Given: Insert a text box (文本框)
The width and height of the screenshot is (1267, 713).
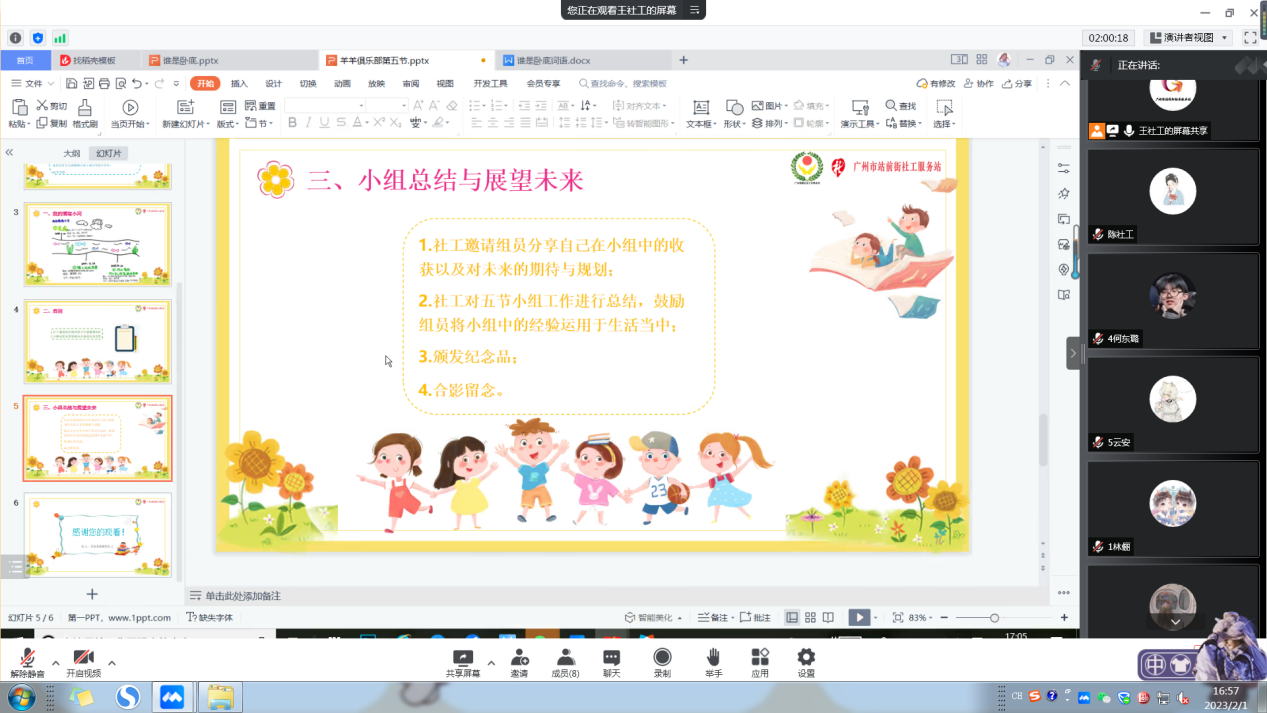Looking at the screenshot, I should pos(701,114).
